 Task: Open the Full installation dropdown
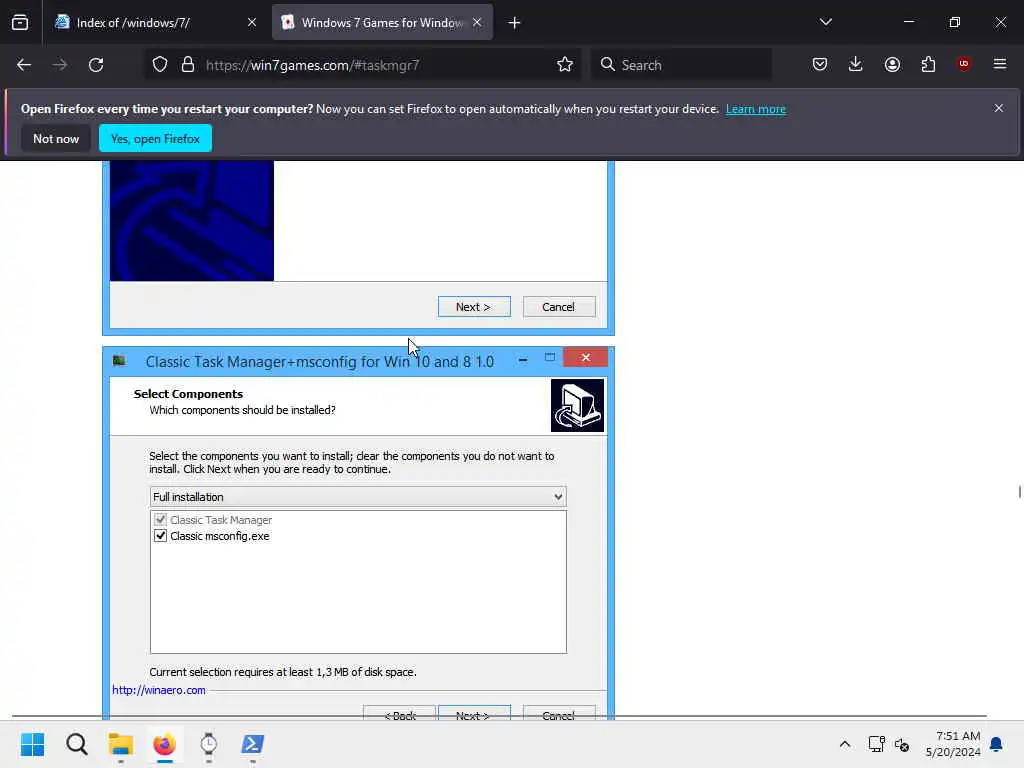tap(358, 497)
